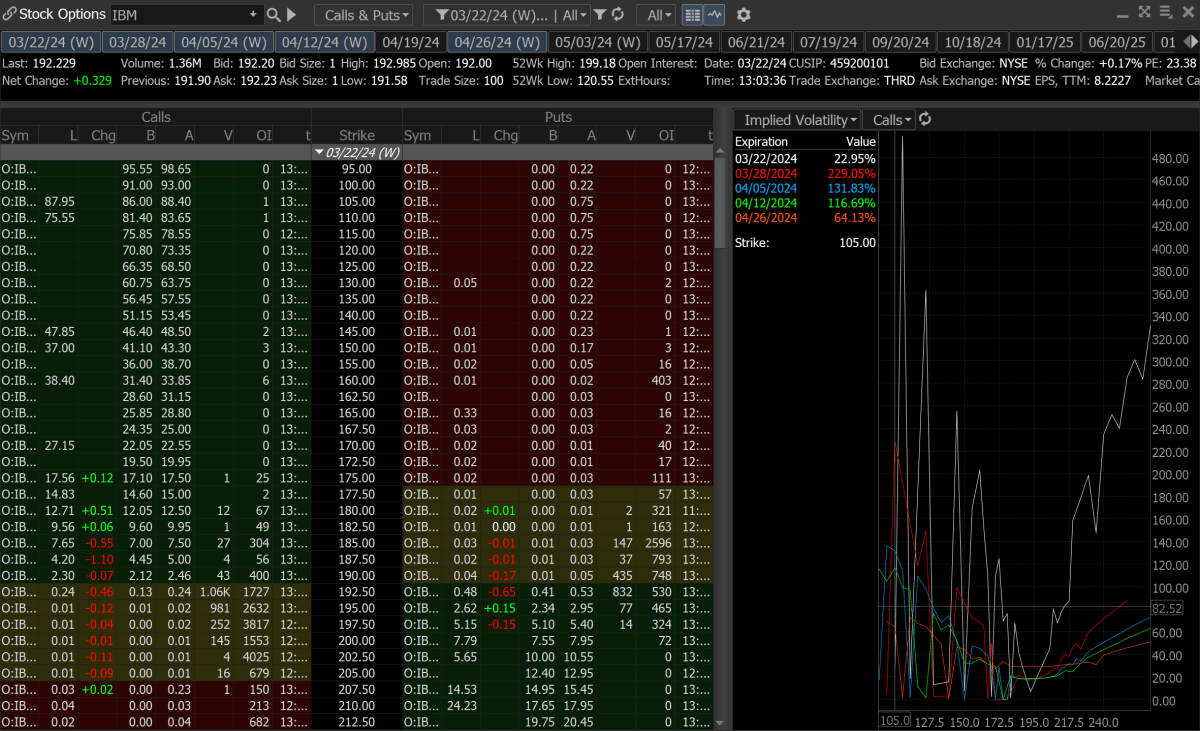Open the All dropdown beside the expiration filter
The height and width of the screenshot is (731, 1200).
(573, 15)
